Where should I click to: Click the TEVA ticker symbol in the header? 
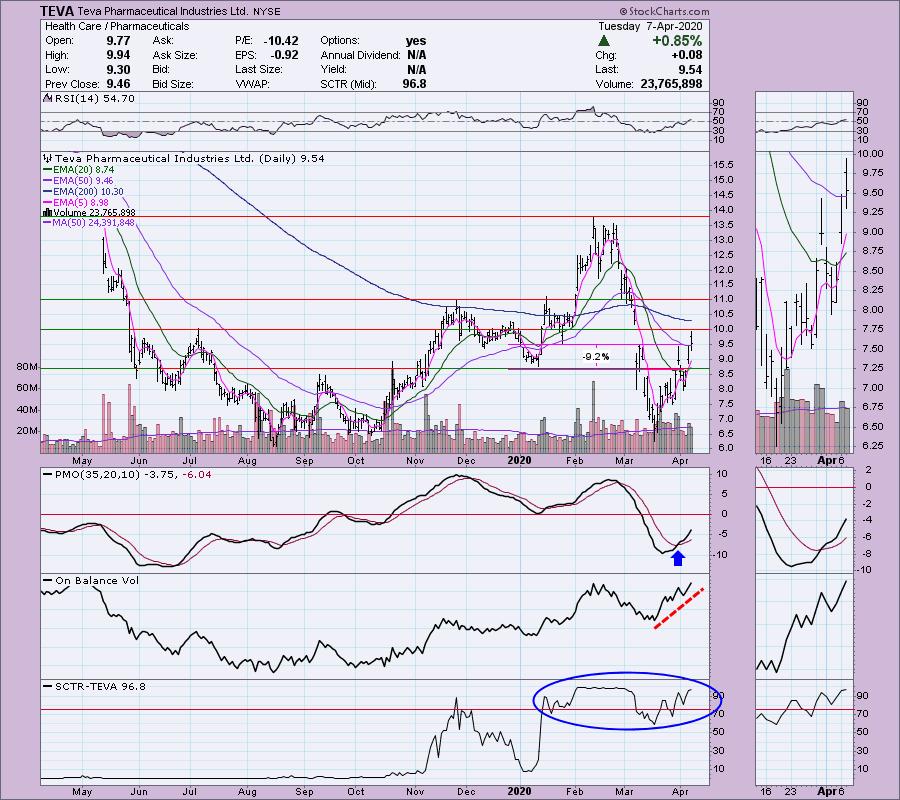[57, 11]
